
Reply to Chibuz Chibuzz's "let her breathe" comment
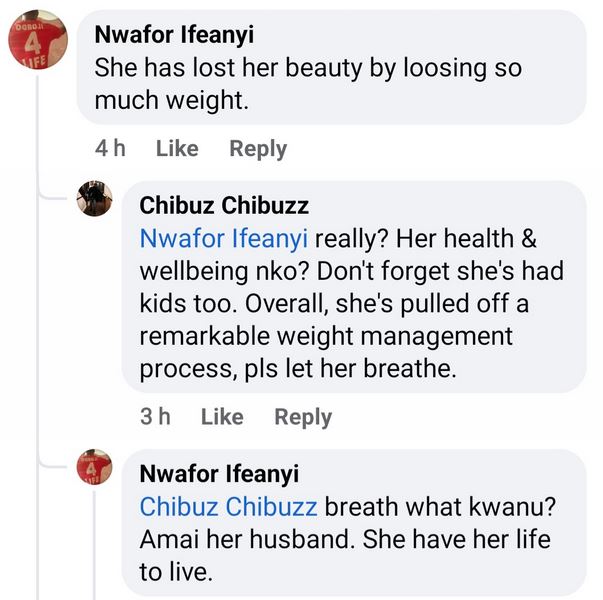[303, 417]
